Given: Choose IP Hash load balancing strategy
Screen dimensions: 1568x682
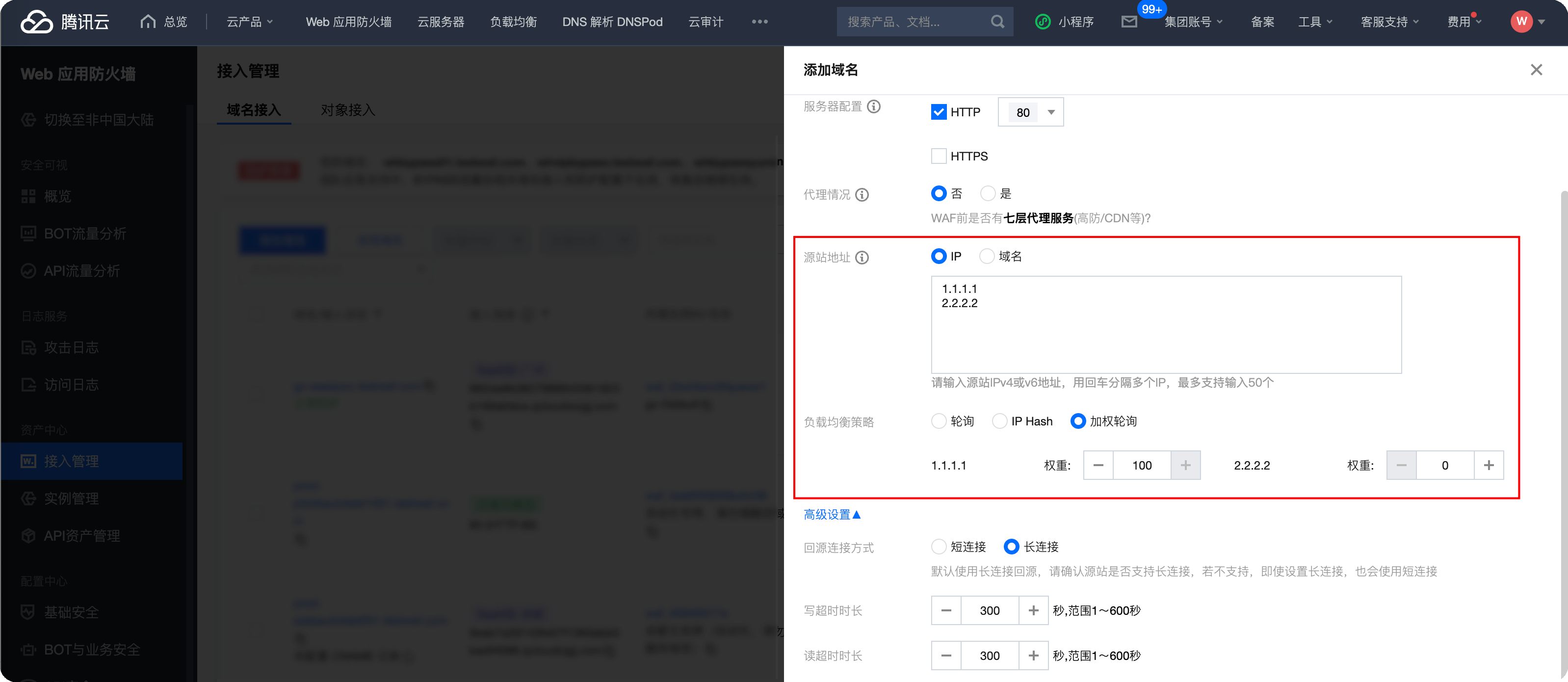Looking at the screenshot, I should tap(999, 421).
